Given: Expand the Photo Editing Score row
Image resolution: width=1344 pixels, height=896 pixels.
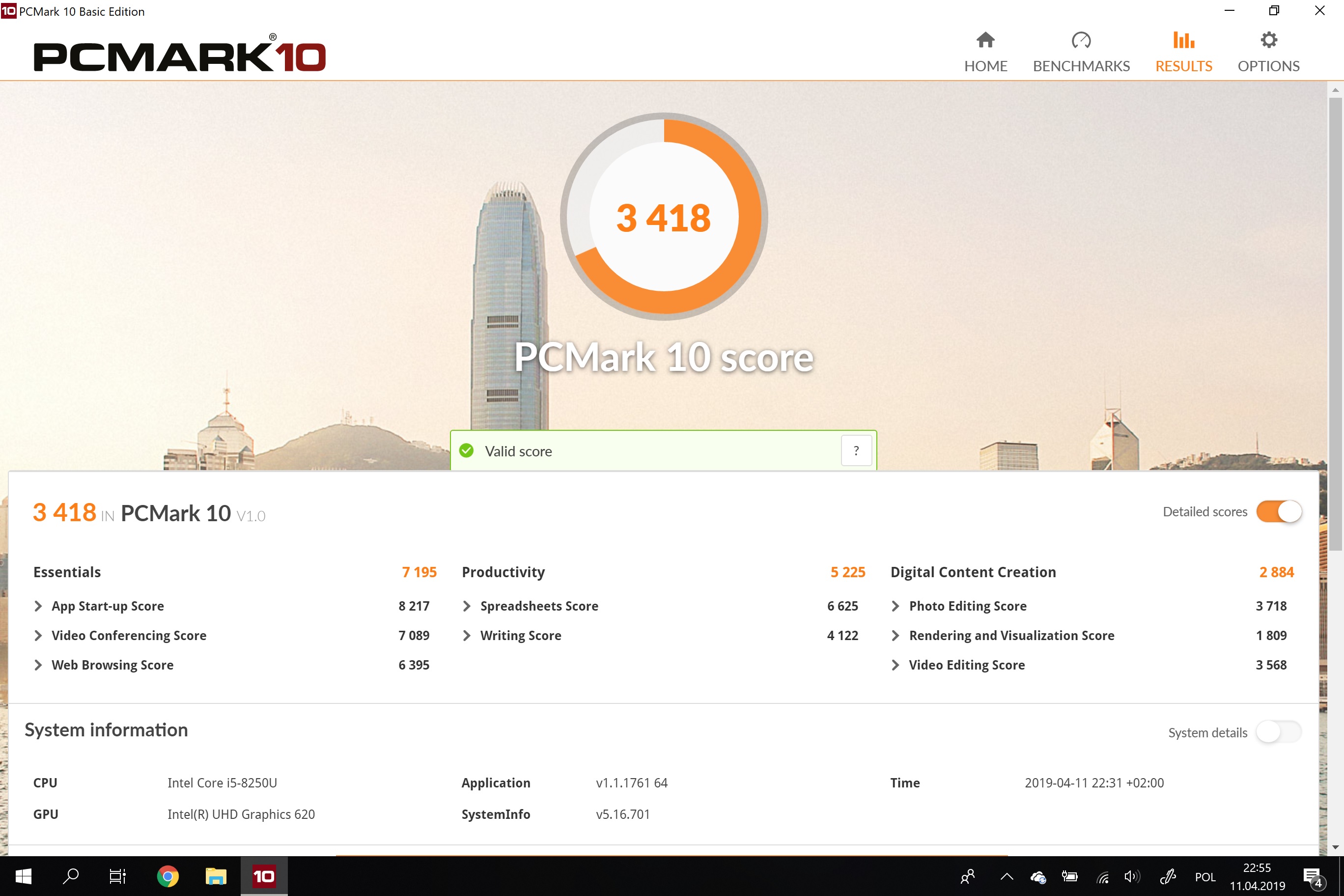Looking at the screenshot, I should [896, 606].
